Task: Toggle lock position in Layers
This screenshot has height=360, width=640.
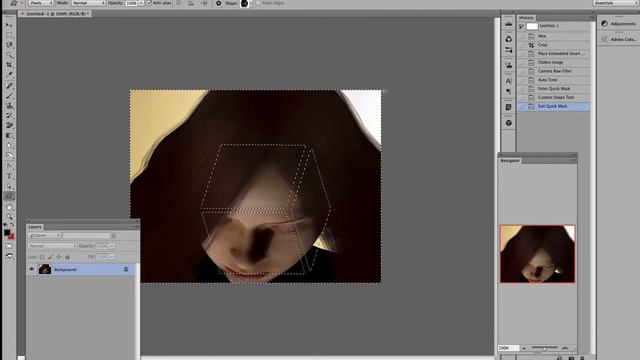Action: click(59, 257)
